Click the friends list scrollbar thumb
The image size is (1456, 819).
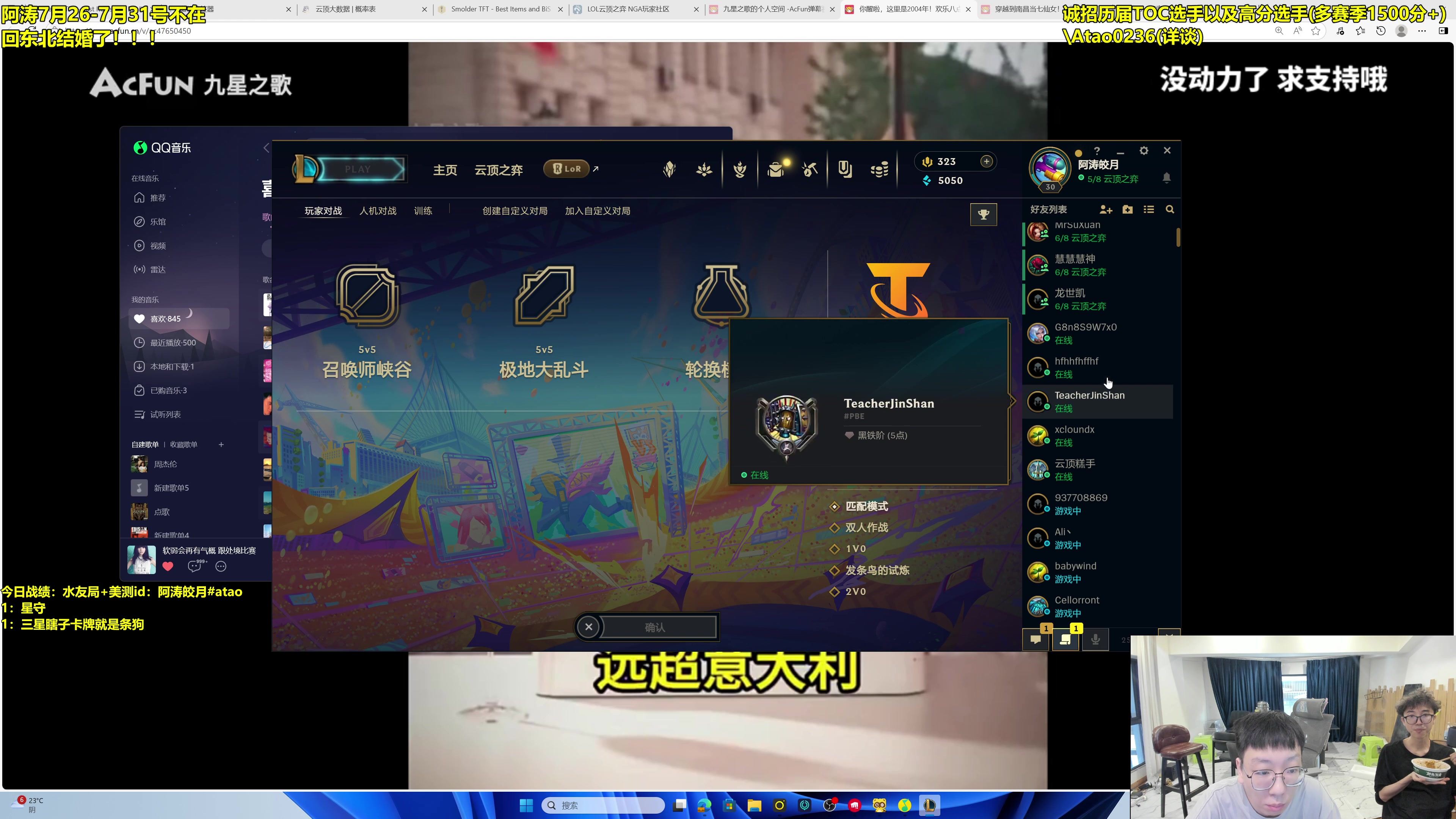[x=1178, y=237]
